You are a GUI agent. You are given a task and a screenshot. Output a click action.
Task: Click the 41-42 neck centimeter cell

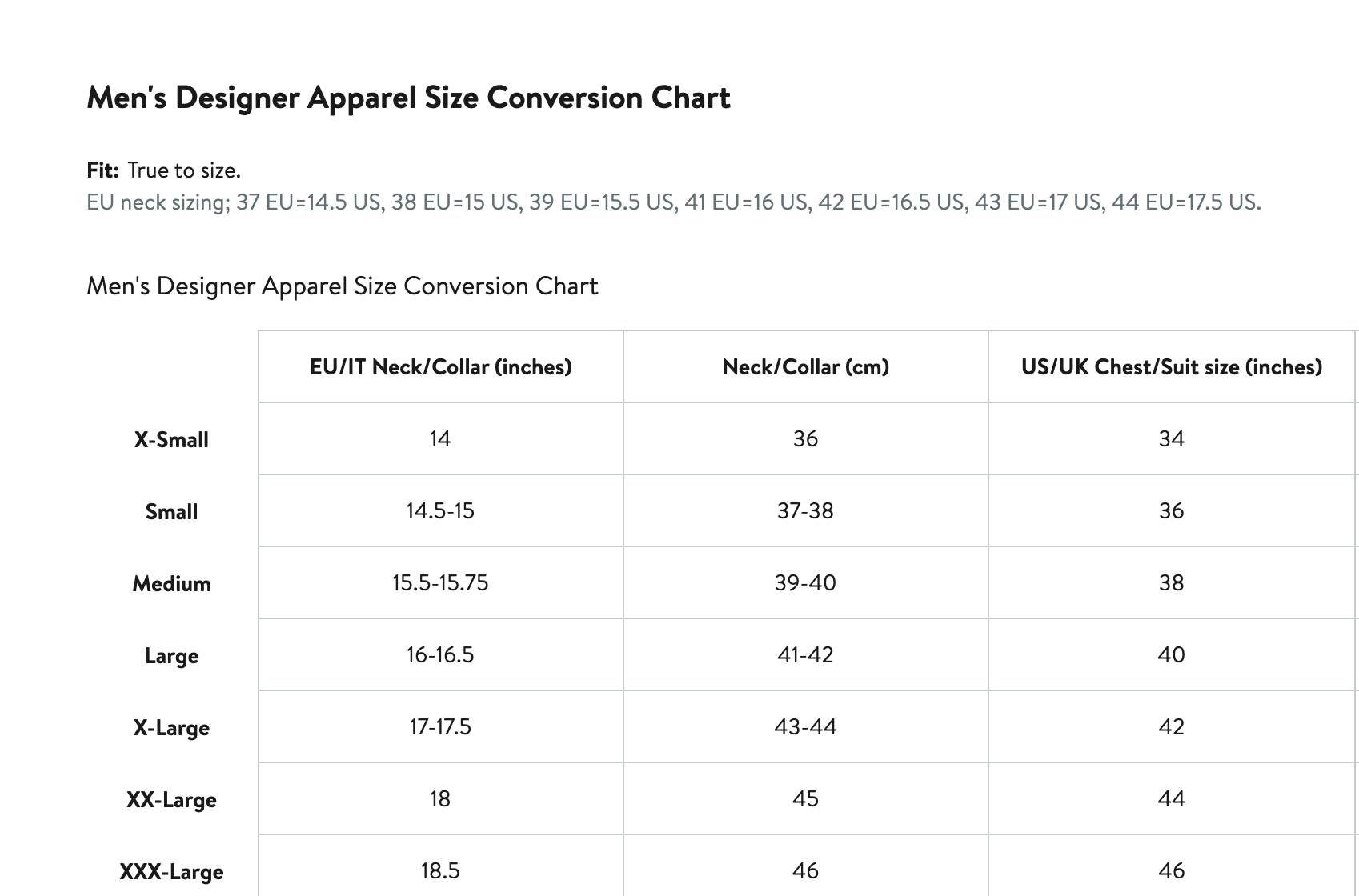[805, 655]
